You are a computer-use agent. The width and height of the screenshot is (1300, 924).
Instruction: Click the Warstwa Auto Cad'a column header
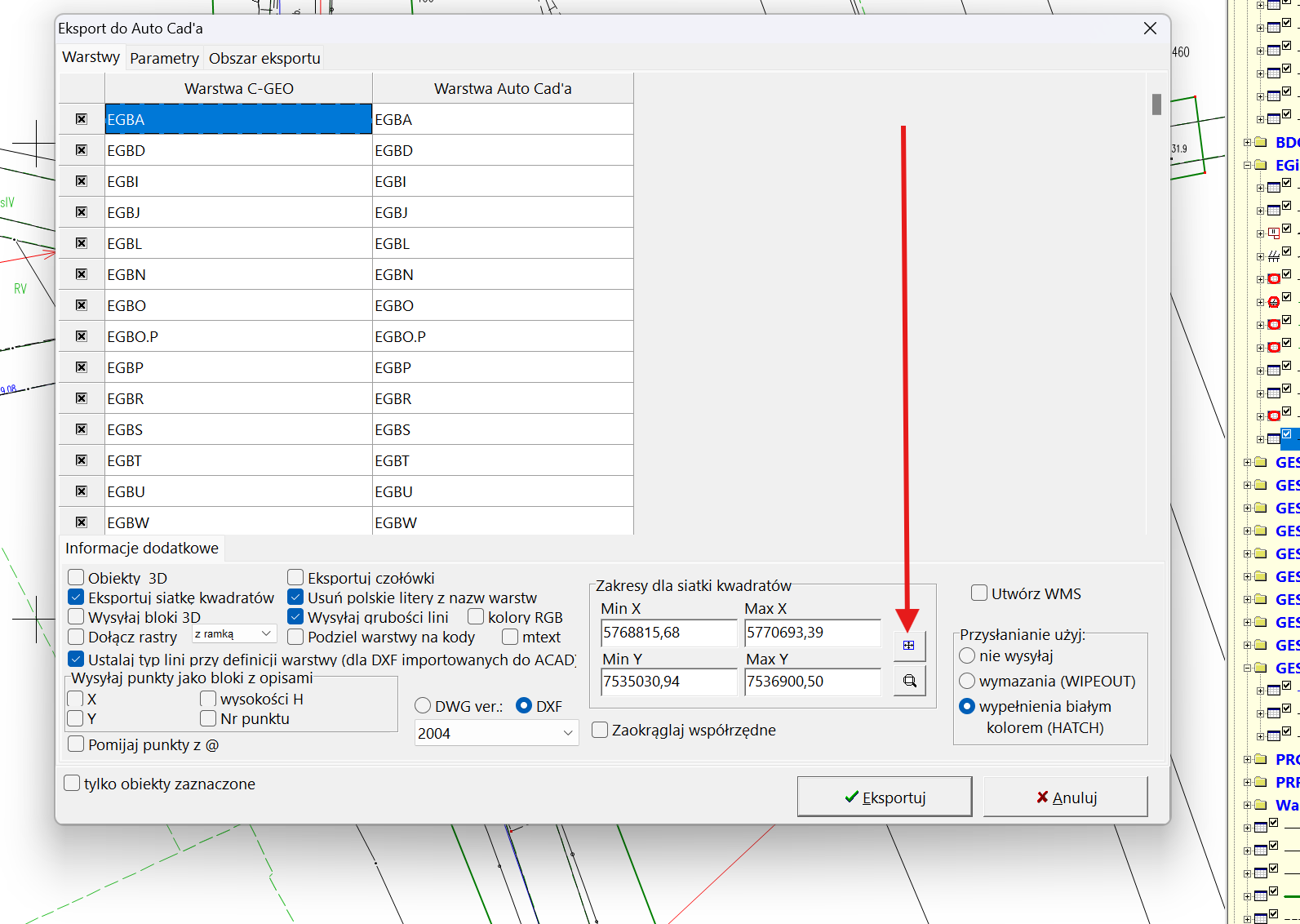click(x=503, y=88)
